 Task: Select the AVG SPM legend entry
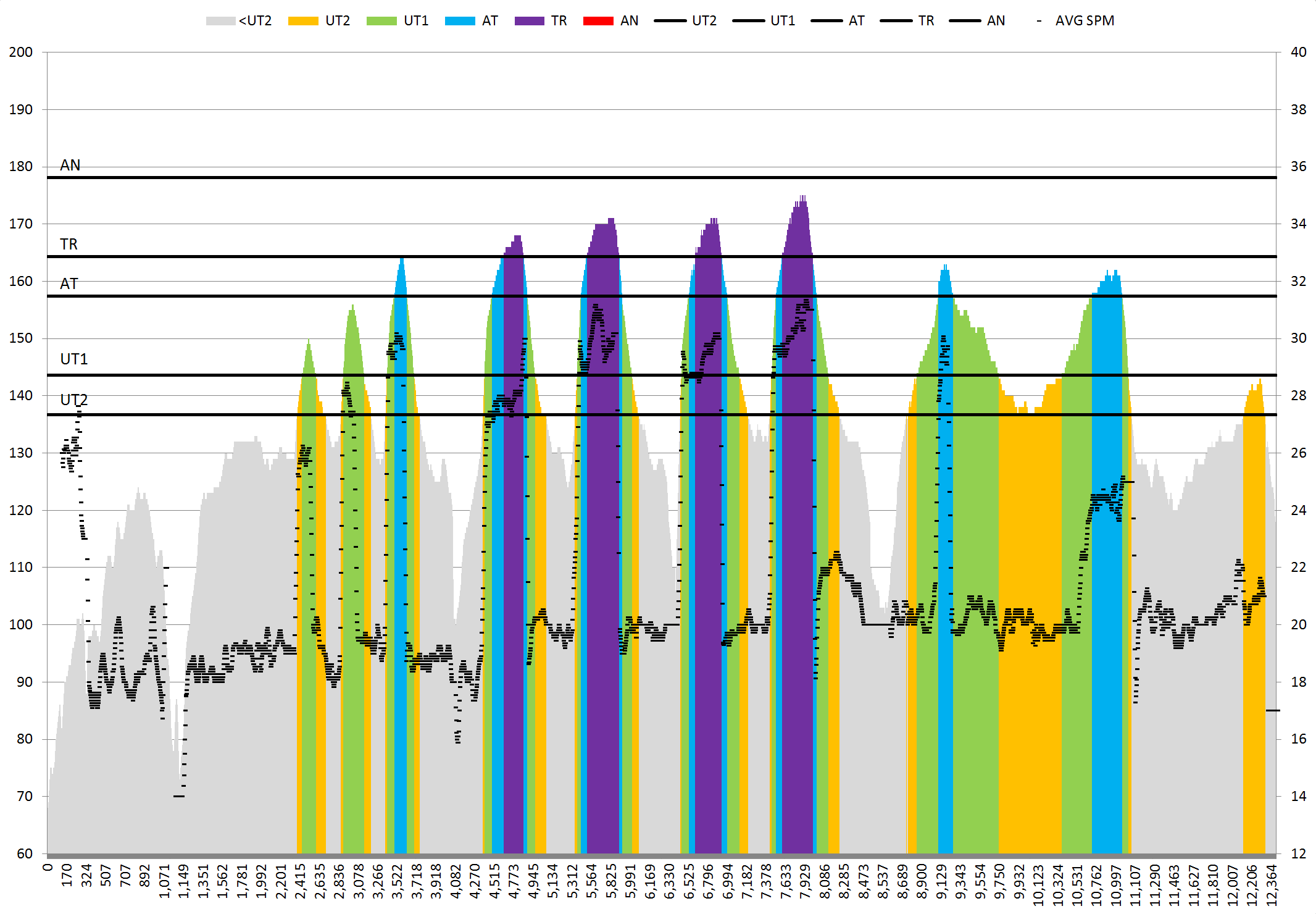(1084, 21)
